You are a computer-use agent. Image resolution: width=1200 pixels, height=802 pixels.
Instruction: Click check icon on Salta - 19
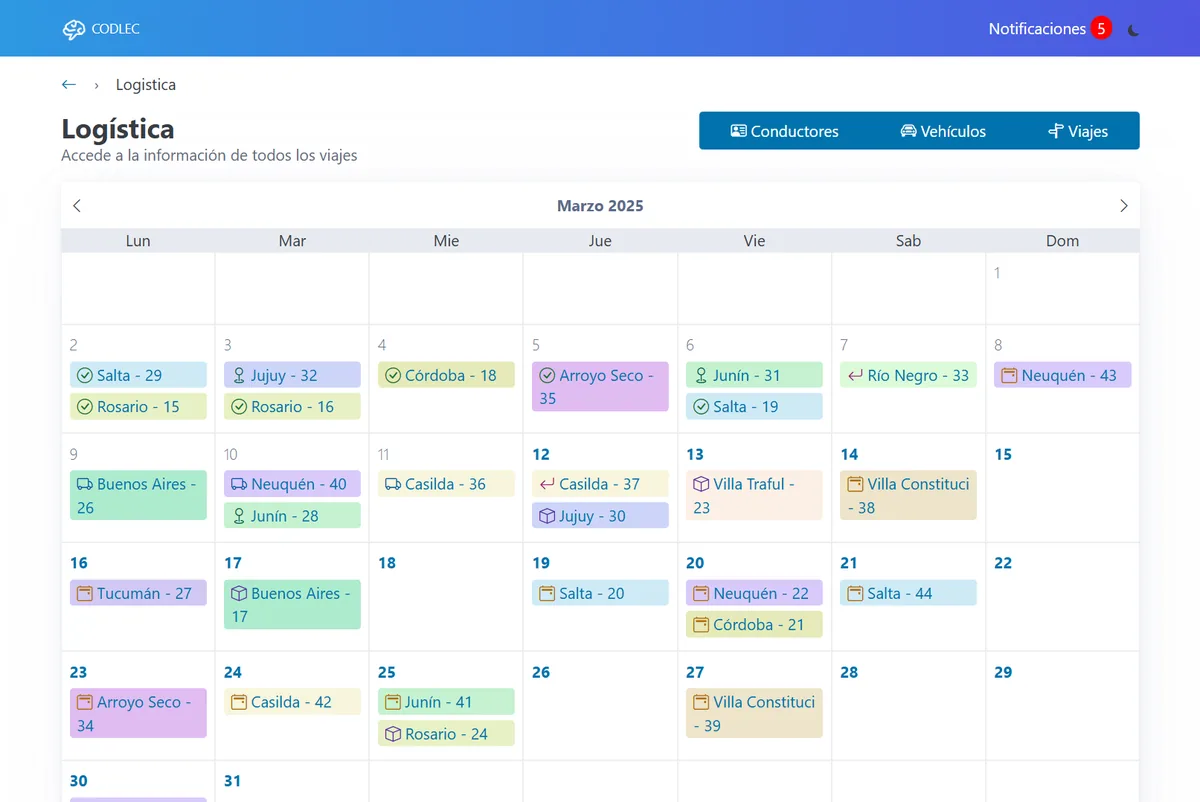click(701, 407)
